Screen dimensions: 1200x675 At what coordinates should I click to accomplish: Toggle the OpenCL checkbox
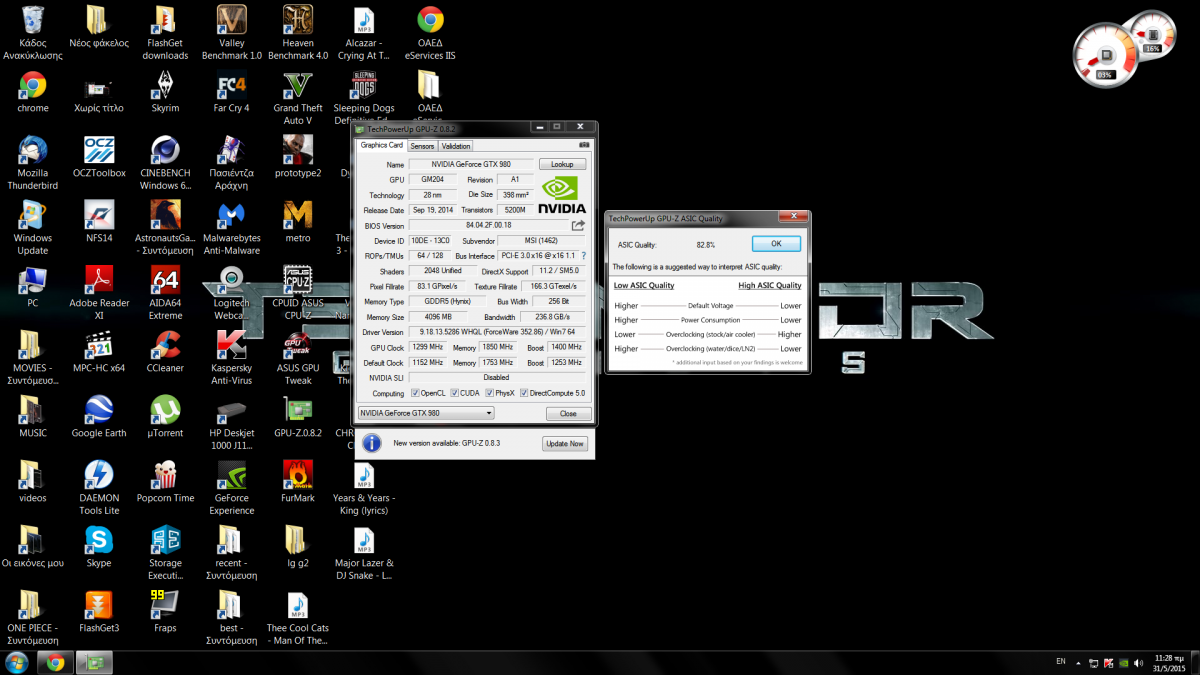[414, 393]
